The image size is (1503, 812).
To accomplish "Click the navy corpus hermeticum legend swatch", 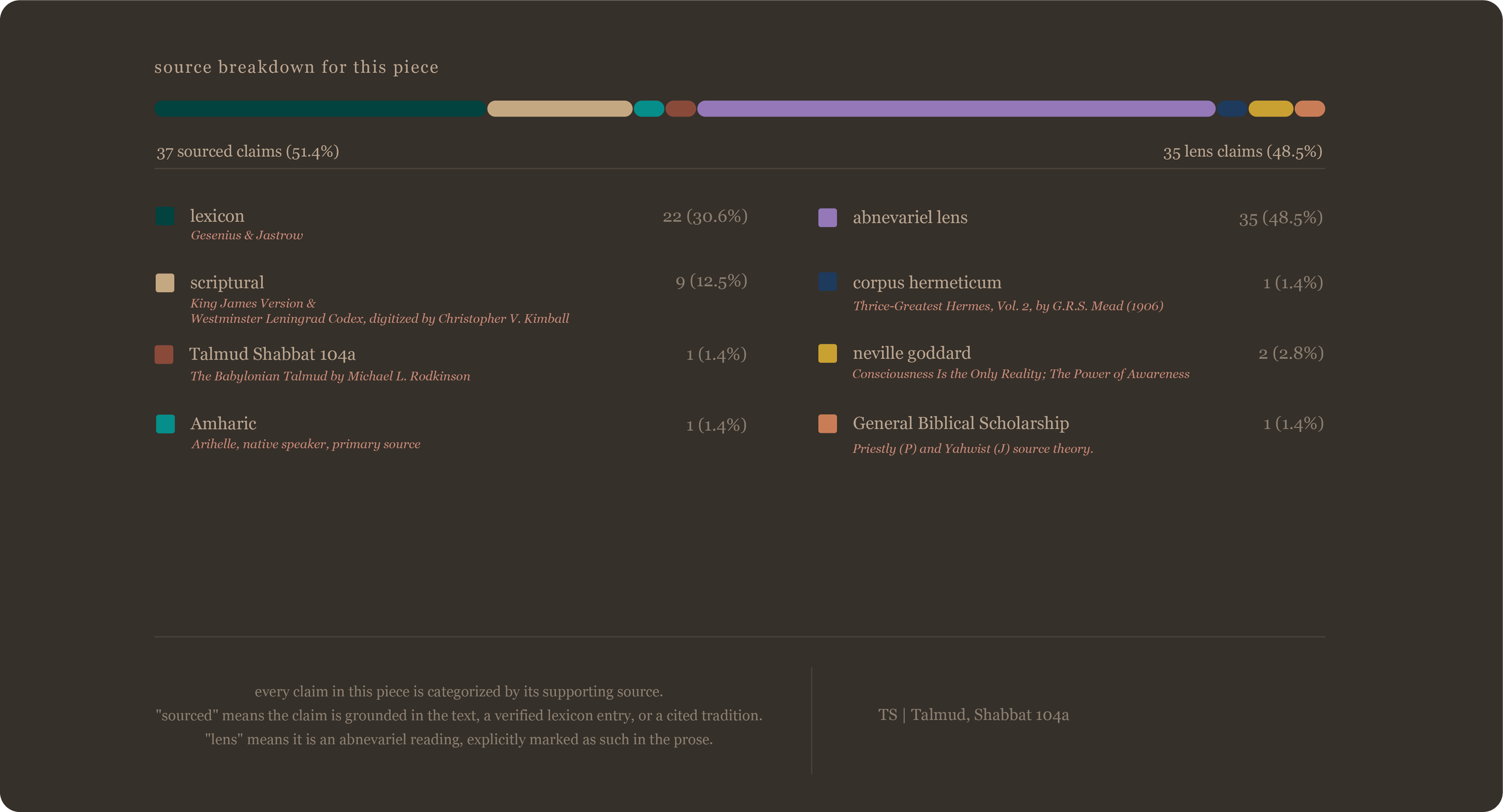I will [x=828, y=281].
